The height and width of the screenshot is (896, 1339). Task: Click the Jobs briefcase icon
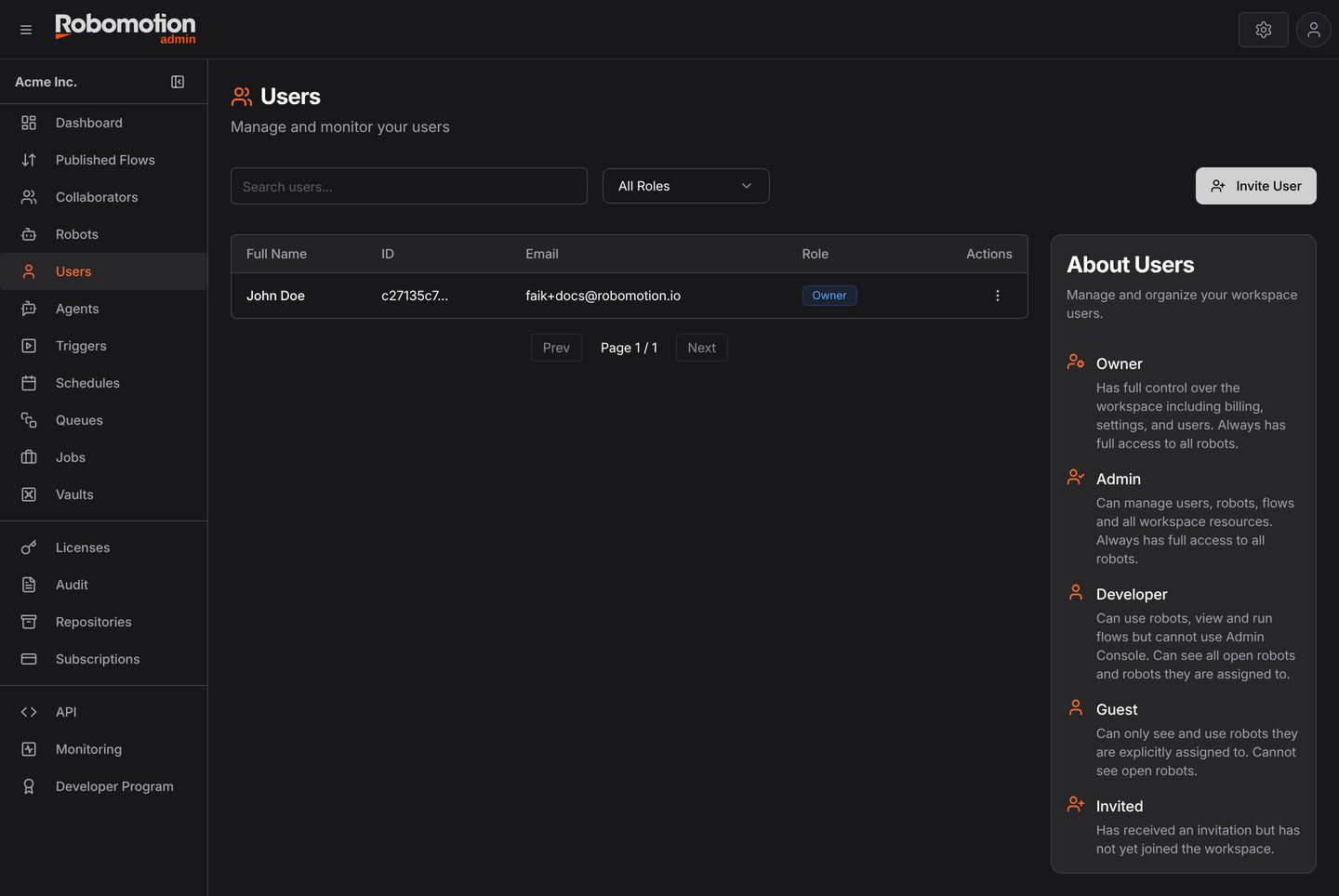(x=29, y=457)
